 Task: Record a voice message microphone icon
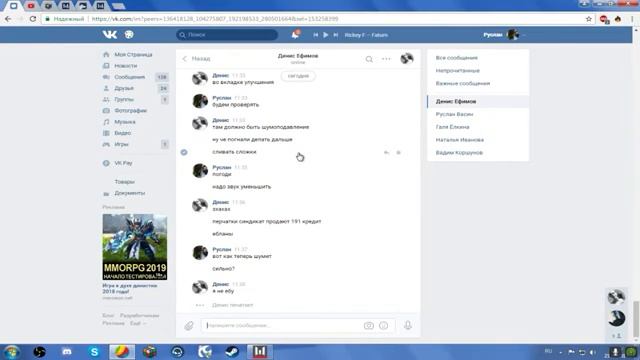point(408,325)
